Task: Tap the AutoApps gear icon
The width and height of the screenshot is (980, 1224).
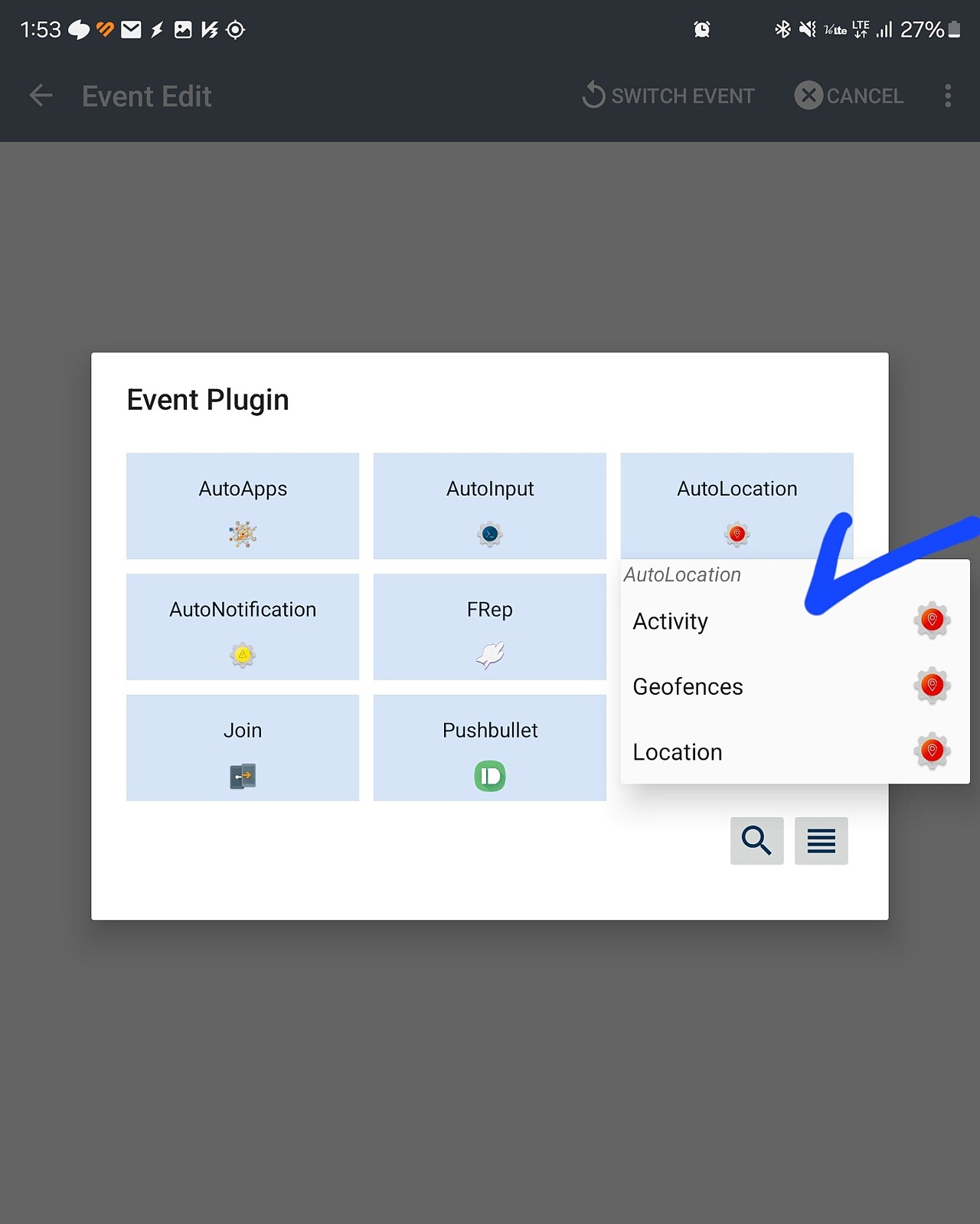Action: point(243,533)
